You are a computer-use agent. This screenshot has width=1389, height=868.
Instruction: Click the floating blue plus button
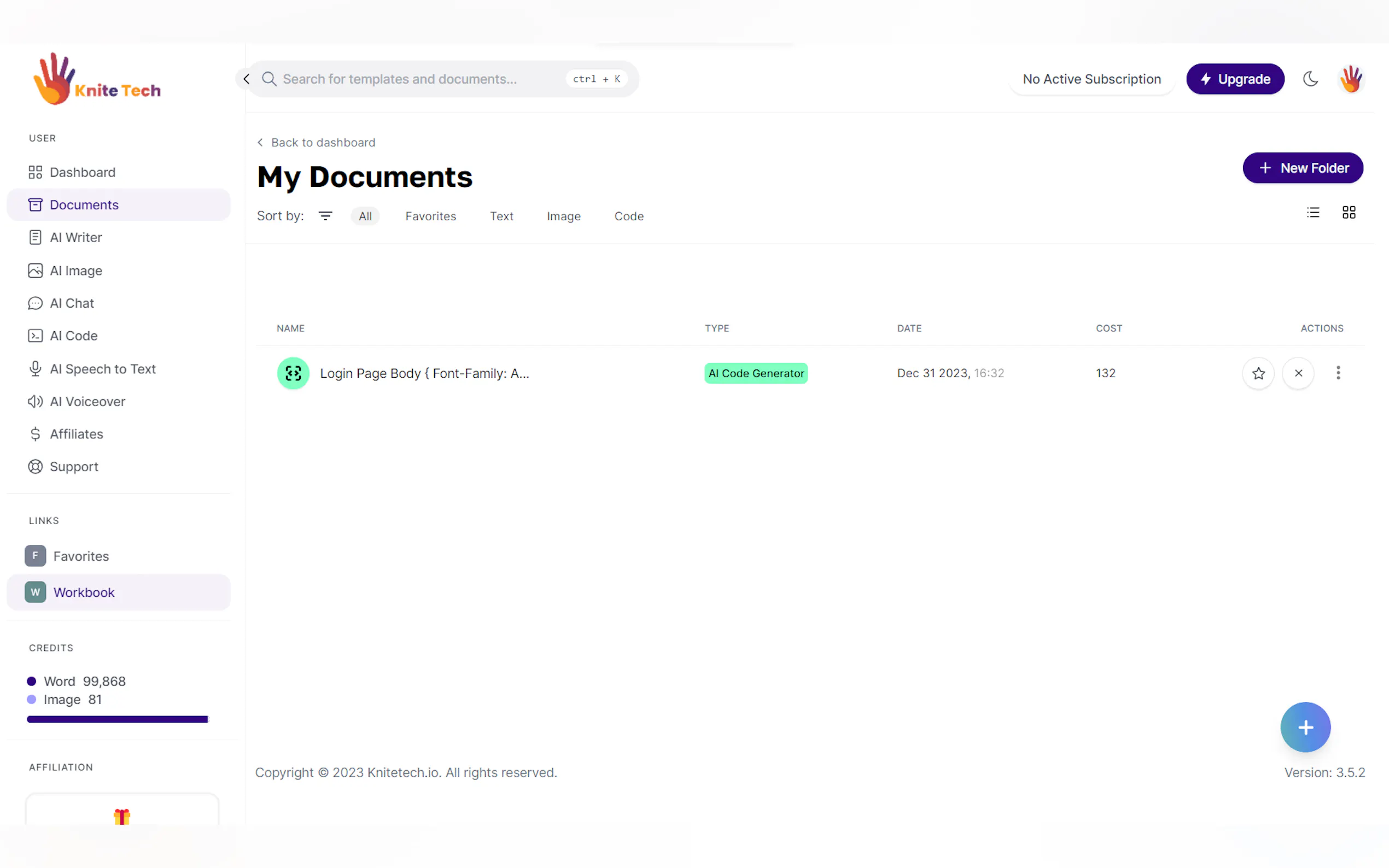[x=1305, y=727]
